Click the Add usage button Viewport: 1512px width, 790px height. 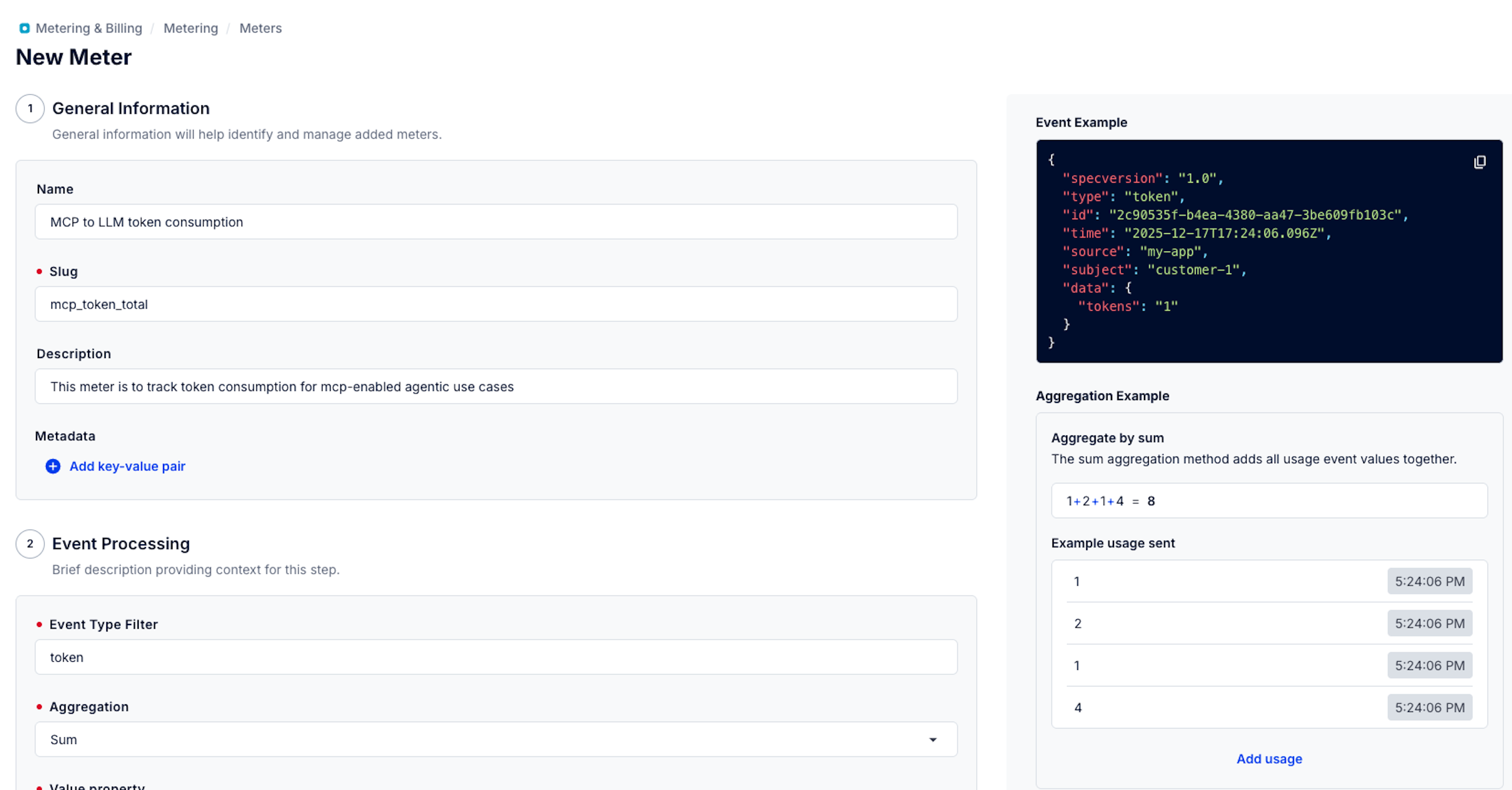[1269, 759]
